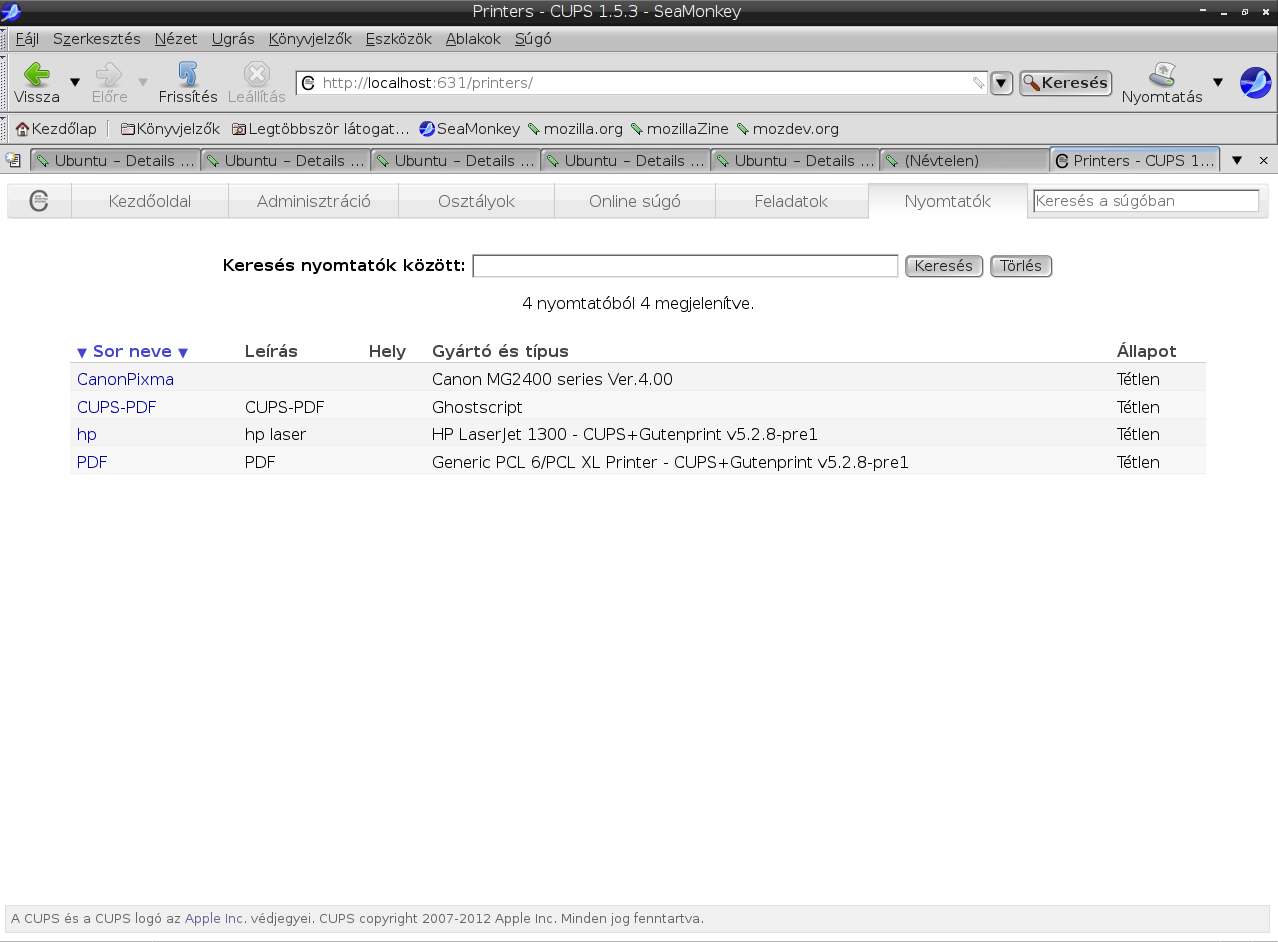
Task: Click the Állapot column header
Action: tap(1147, 352)
